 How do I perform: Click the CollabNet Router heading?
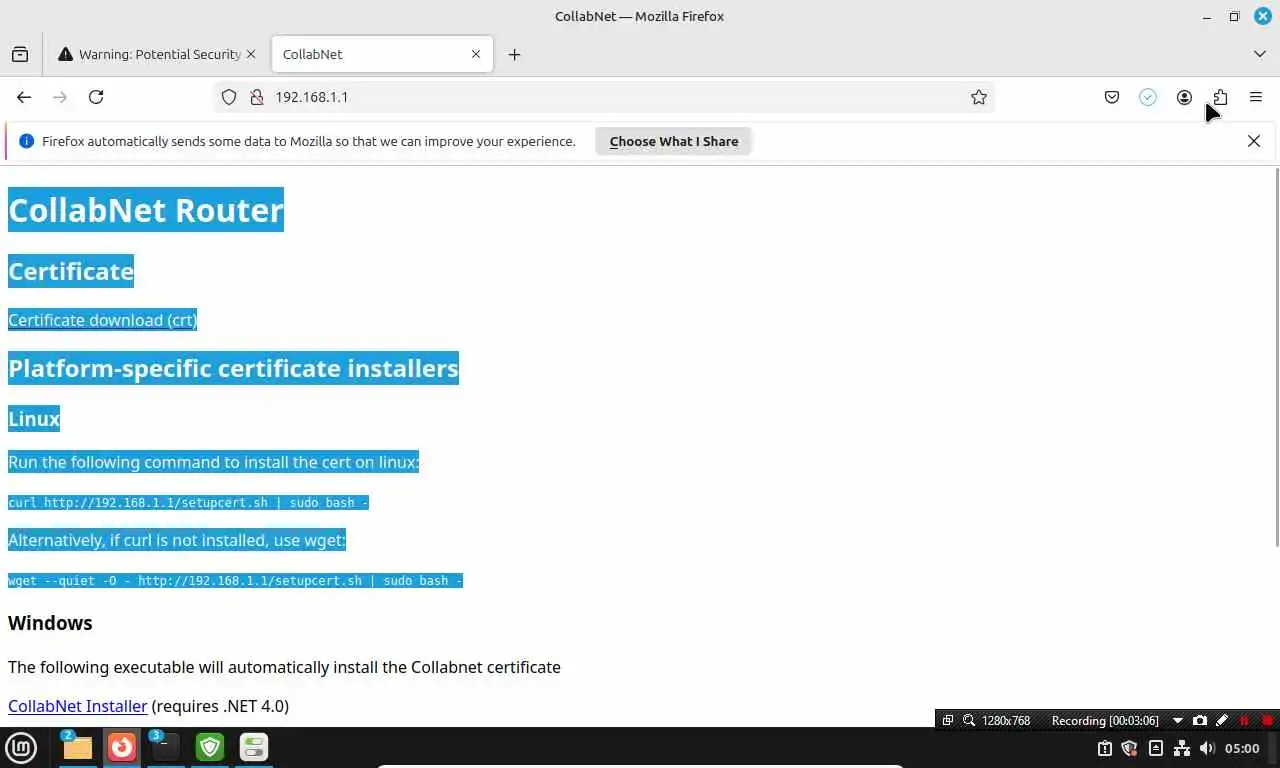click(146, 210)
